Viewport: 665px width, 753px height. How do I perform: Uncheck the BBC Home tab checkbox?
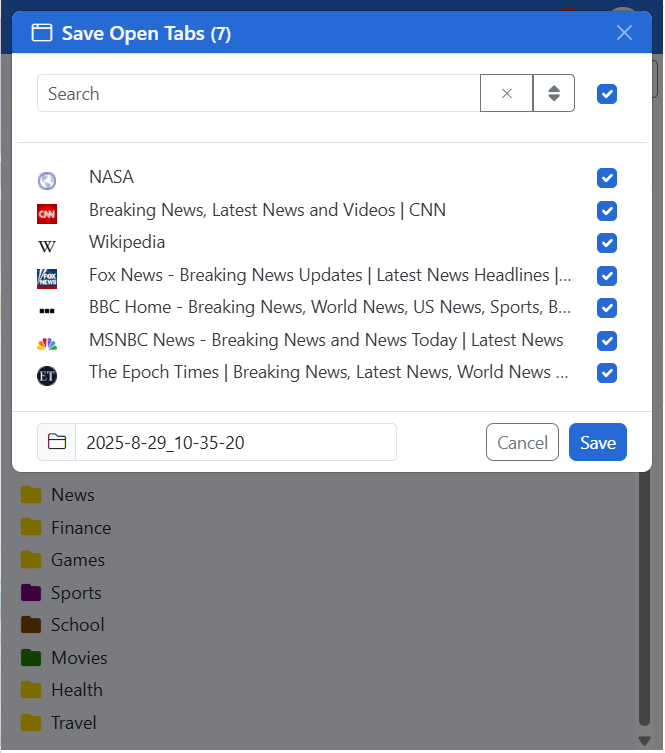click(607, 308)
